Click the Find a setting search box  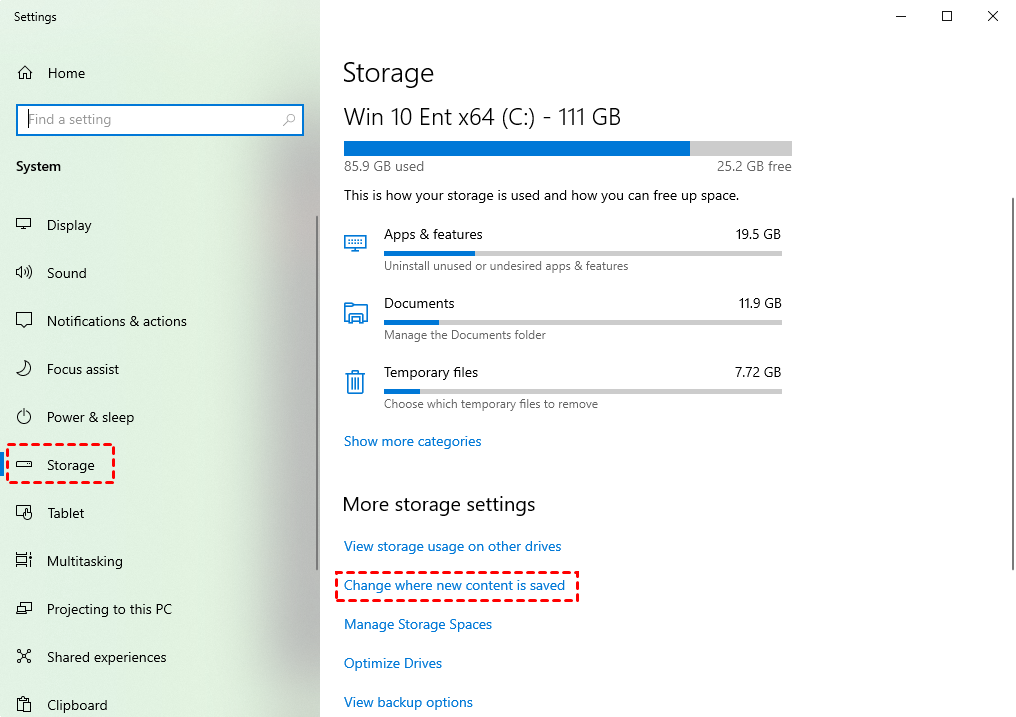160,119
